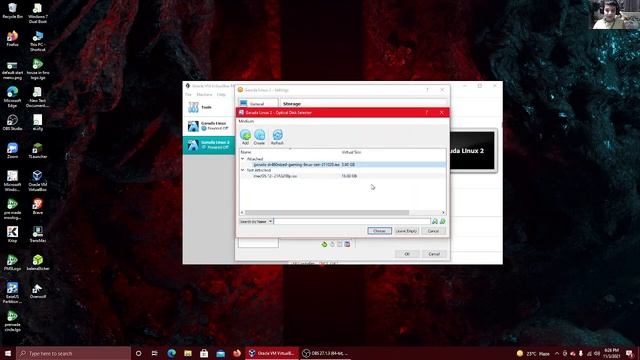
Task: Open Brave desktop shortcut
Action: pyautogui.click(x=38, y=207)
